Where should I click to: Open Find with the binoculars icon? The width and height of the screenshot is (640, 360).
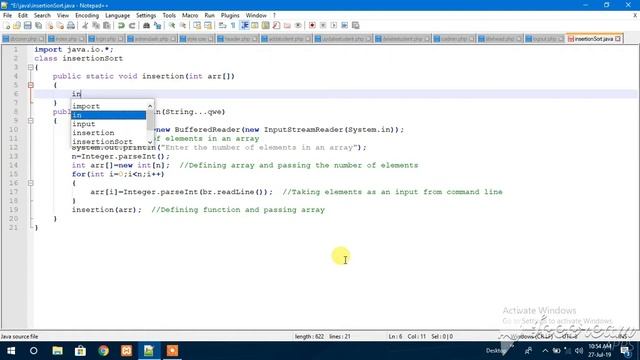point(146,25)
